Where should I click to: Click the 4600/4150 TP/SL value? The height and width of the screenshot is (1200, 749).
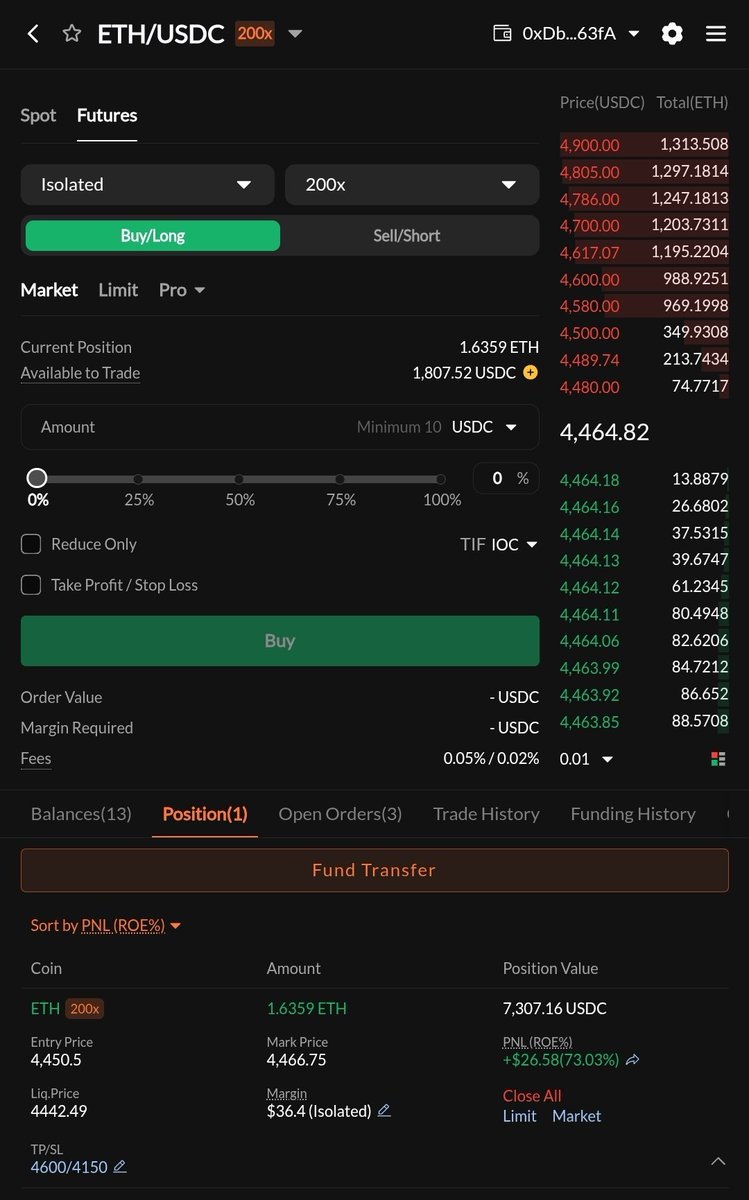click(69, 1167)
